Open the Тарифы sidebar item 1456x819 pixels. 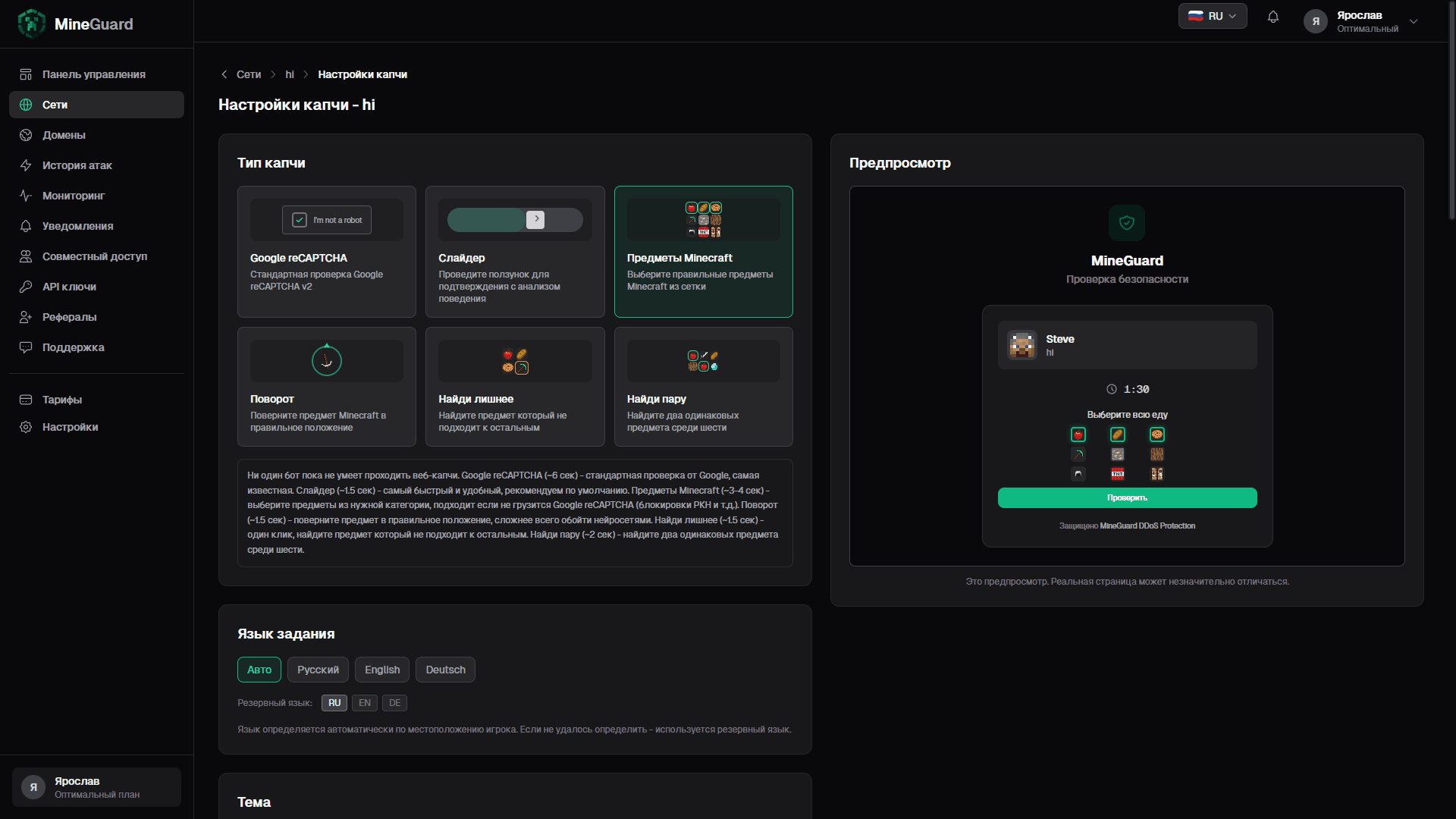[96, 400]
